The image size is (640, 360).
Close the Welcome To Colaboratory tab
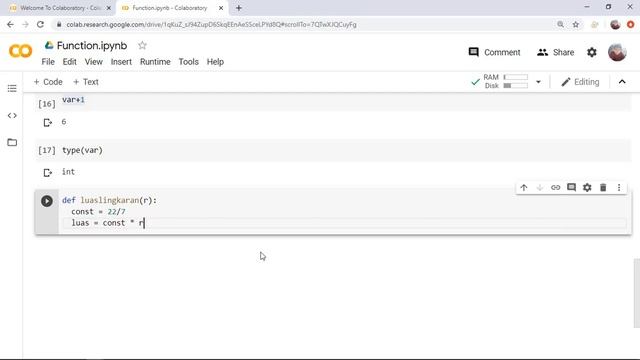pos(109,8)
